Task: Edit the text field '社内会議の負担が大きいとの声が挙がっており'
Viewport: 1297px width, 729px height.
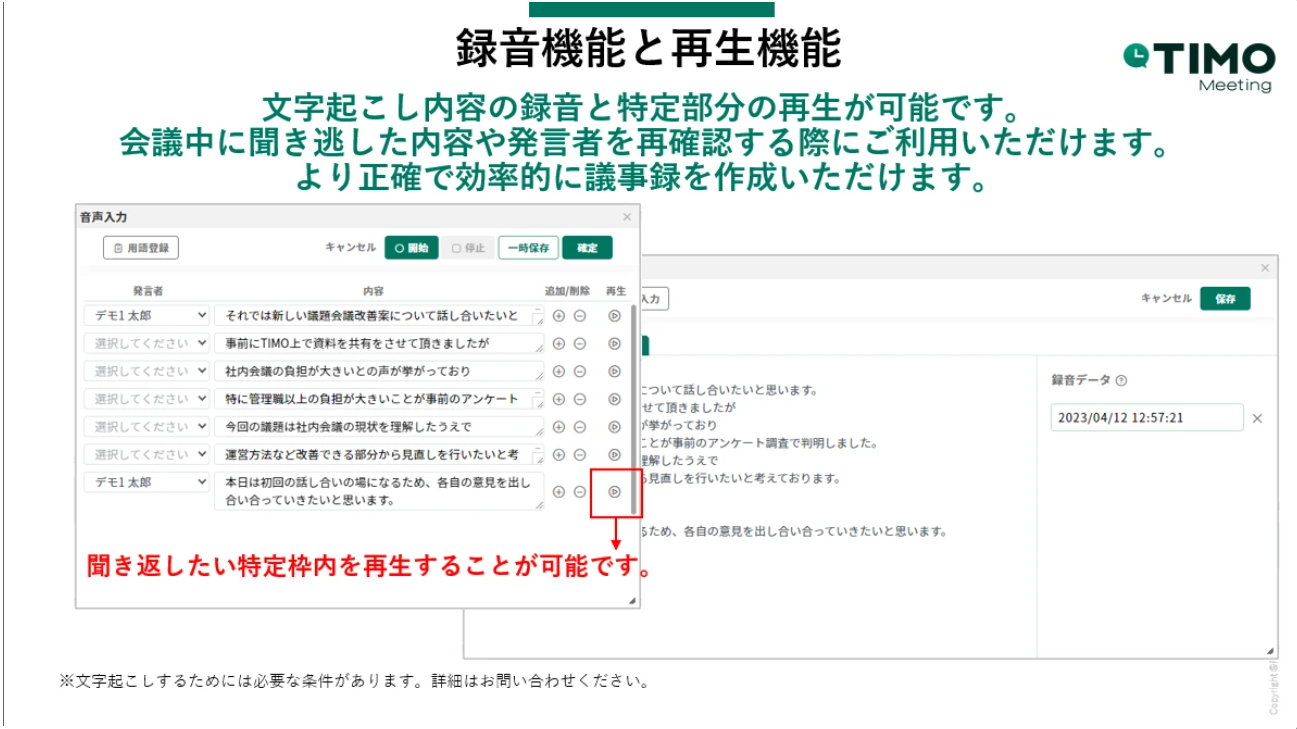Action: pos(380,371)
